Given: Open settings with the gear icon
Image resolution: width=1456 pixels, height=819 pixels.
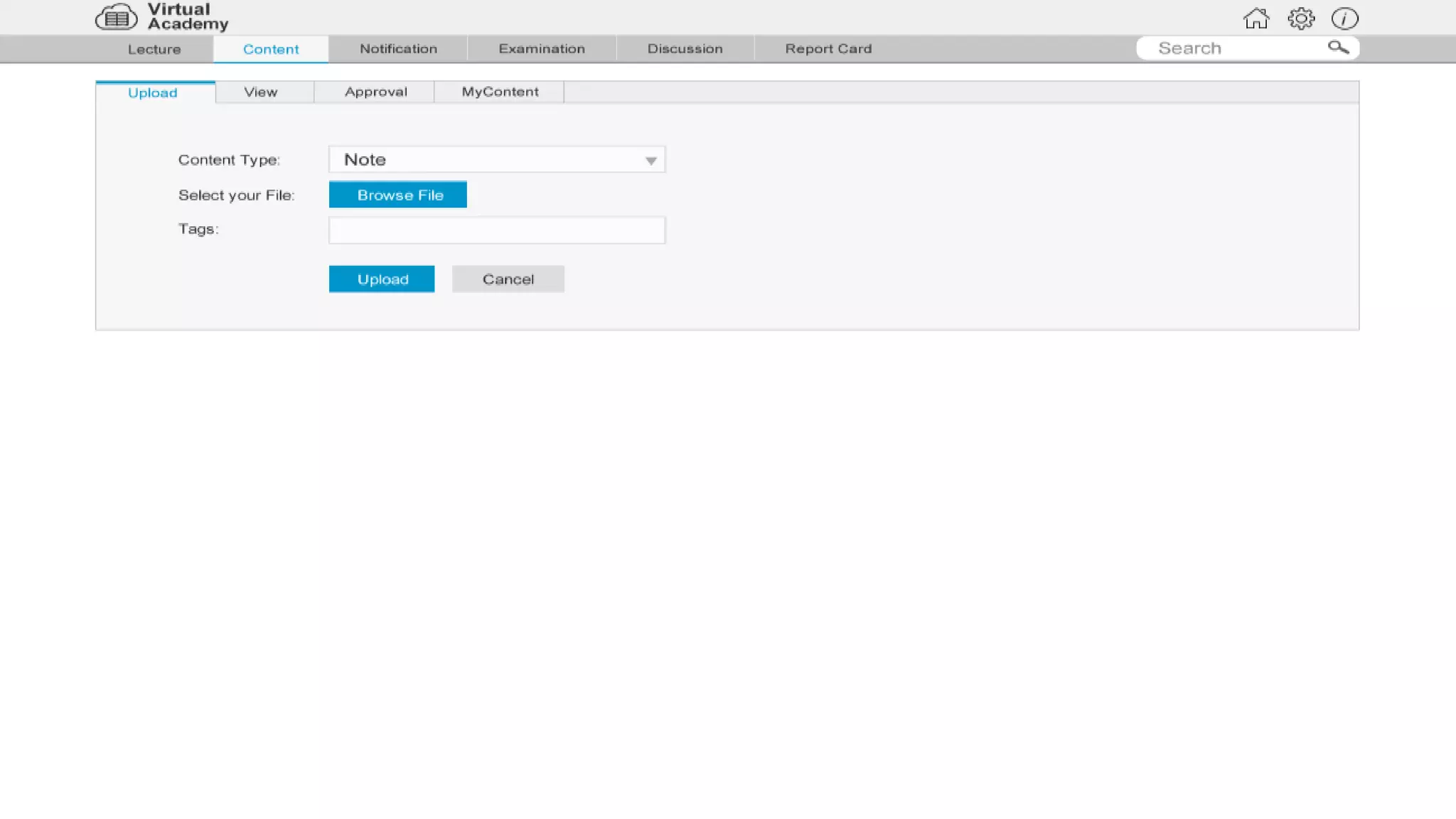Looking at the screenshot, I should [1301, 18].
